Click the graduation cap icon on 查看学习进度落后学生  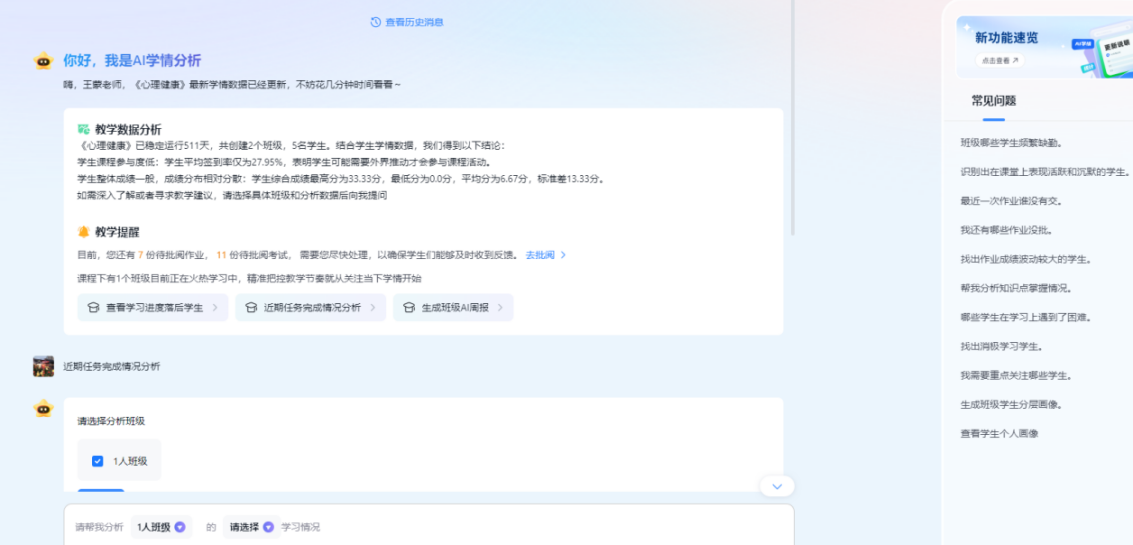tap(92, 308)
